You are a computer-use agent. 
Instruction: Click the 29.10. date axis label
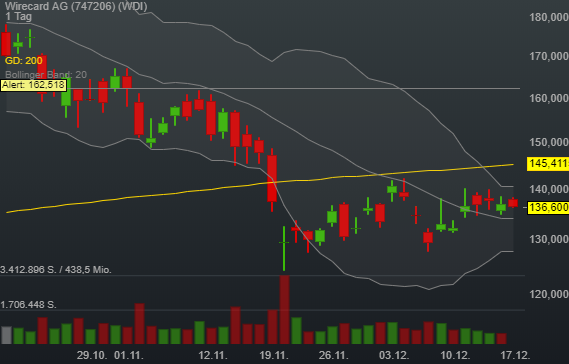(x=92, y=355)
